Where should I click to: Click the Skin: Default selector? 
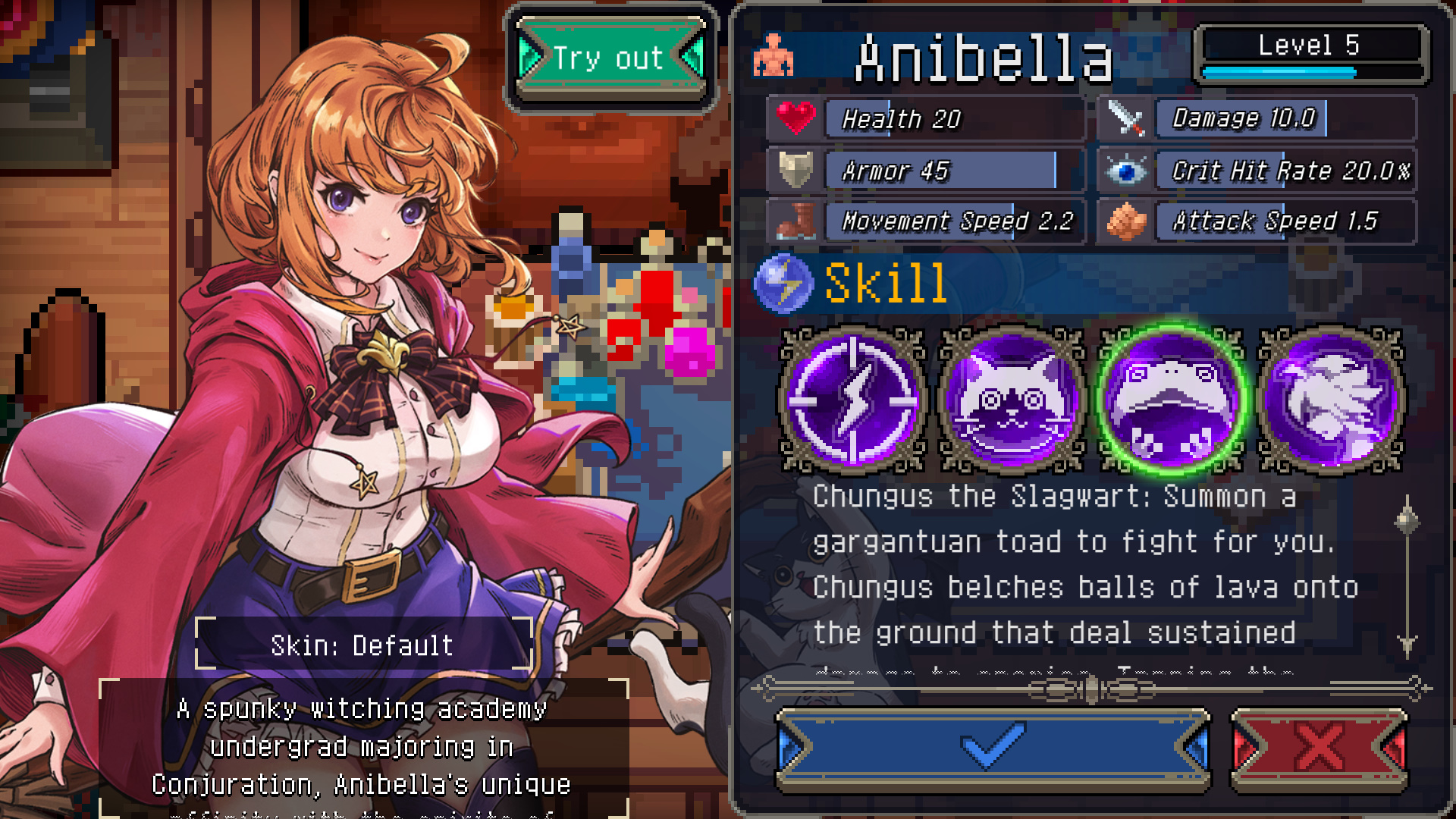coord(363,645)
